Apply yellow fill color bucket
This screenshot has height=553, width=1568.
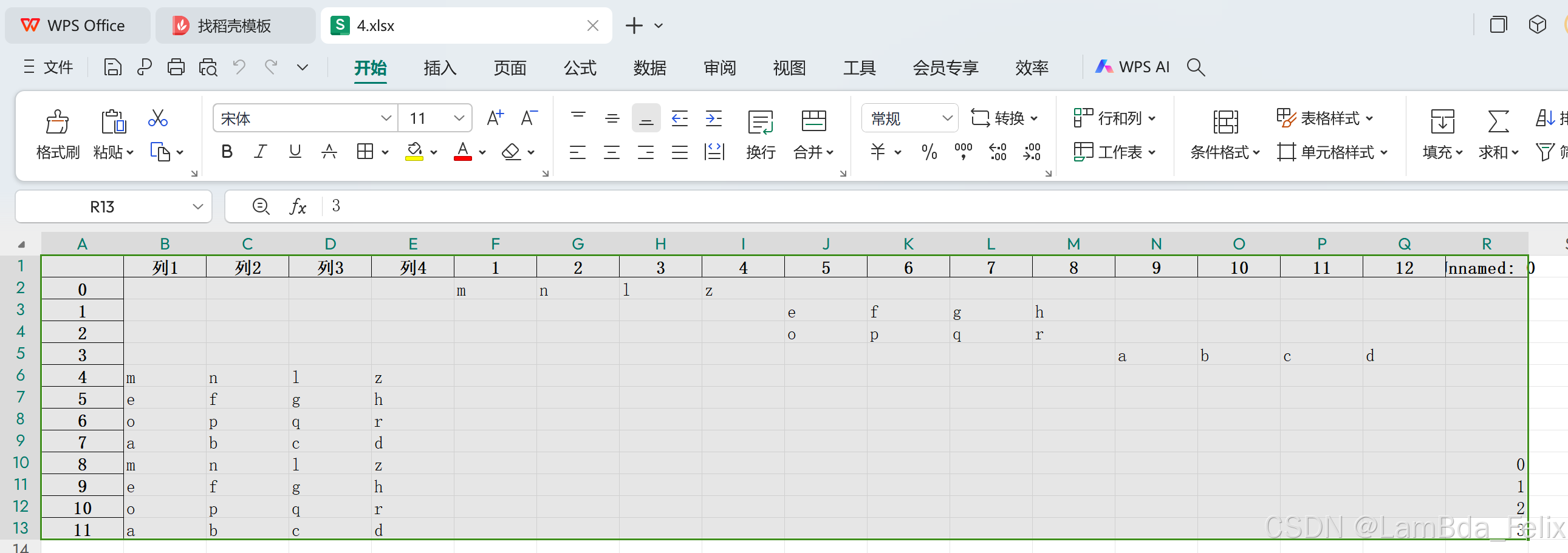tap(414, 152)
